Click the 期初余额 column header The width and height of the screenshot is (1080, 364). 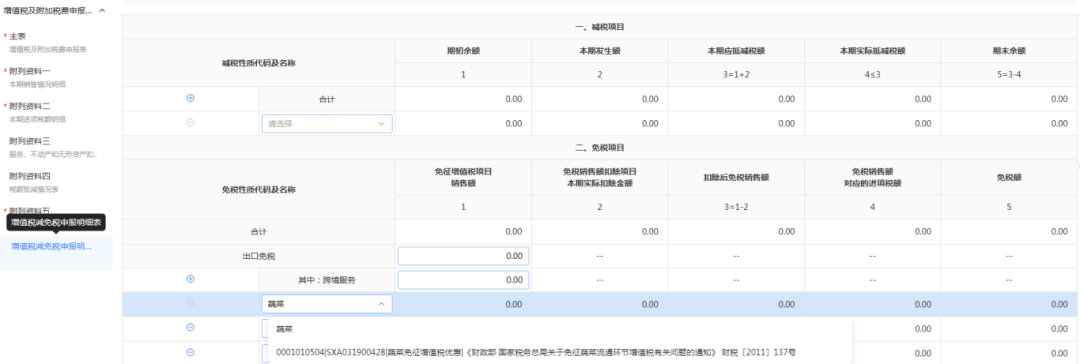tap(464, 50)
